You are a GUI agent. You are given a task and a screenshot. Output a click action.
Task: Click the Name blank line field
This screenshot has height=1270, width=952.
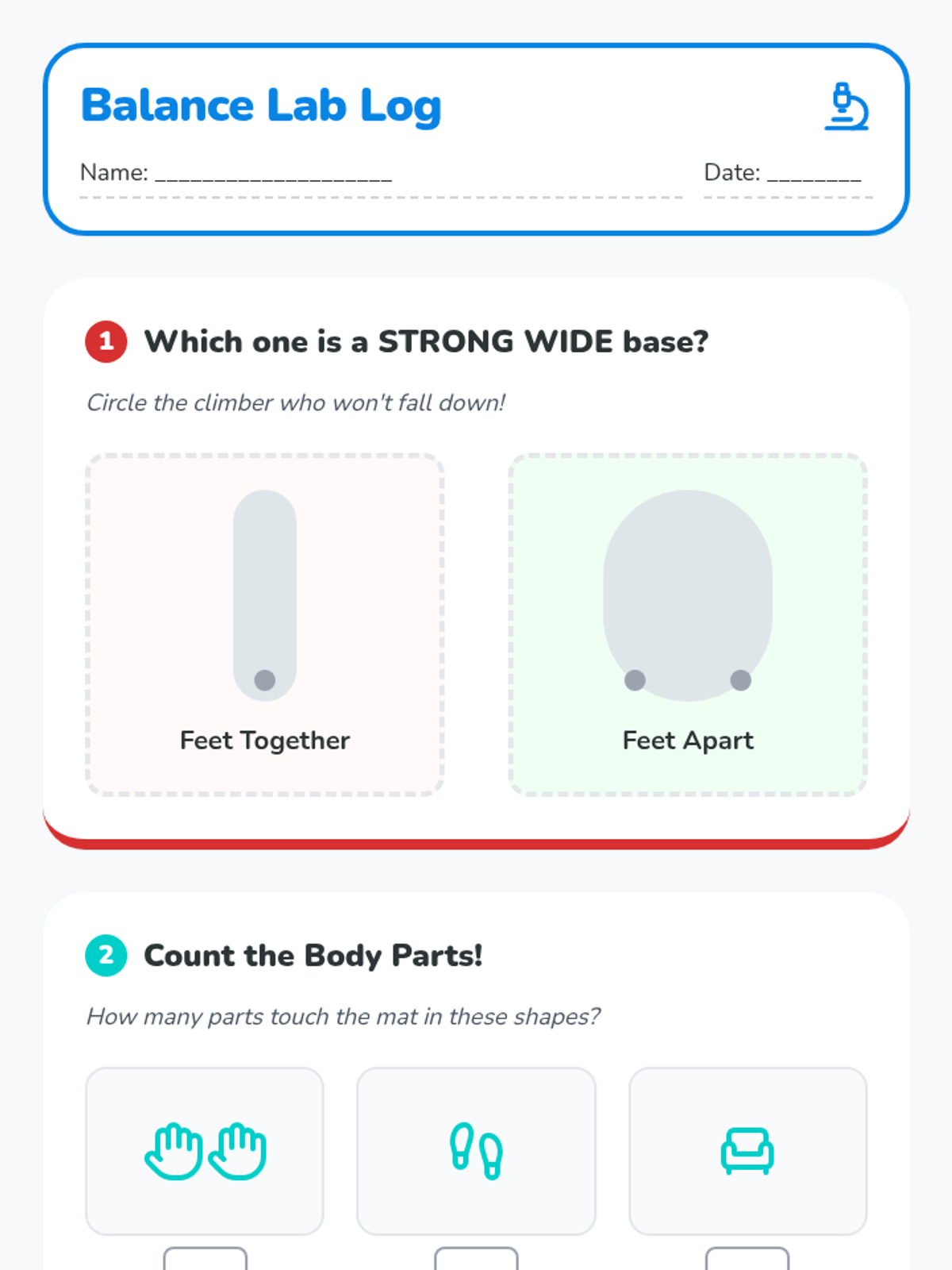click(273, 173)
